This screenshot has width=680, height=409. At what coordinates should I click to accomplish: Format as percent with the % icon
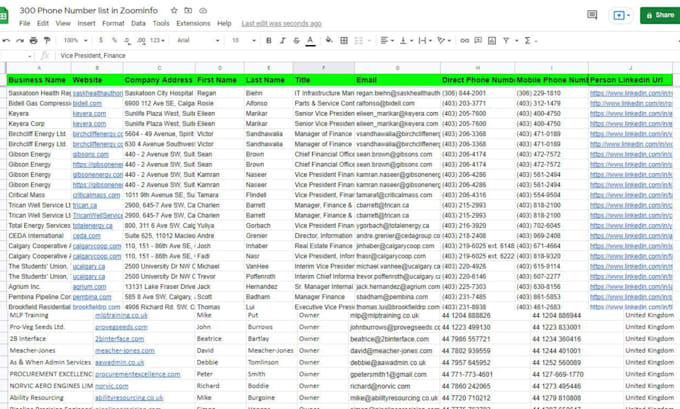point(114,40)
